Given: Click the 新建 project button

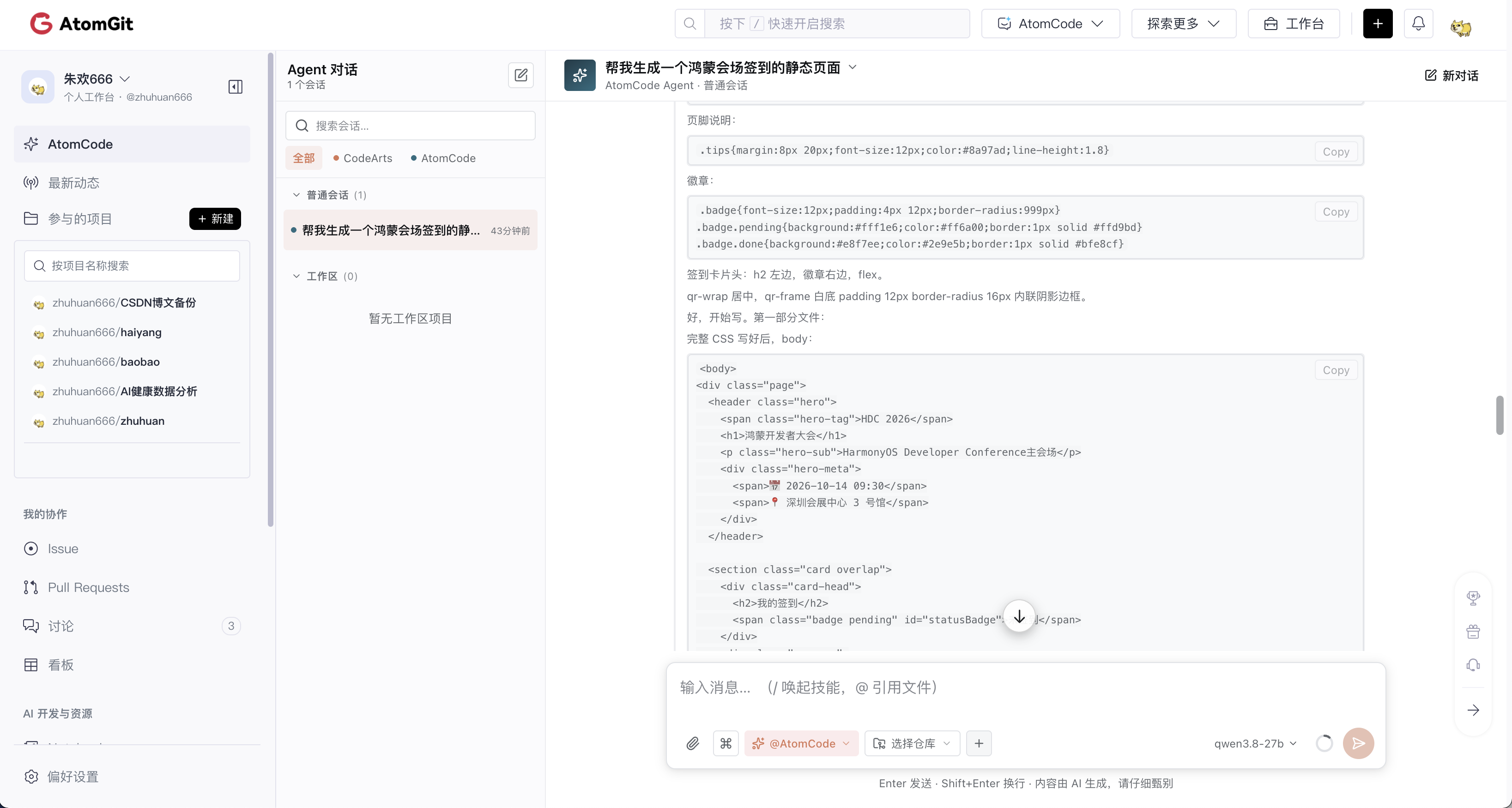Looking at the screenshot, I should click(215, 219).
